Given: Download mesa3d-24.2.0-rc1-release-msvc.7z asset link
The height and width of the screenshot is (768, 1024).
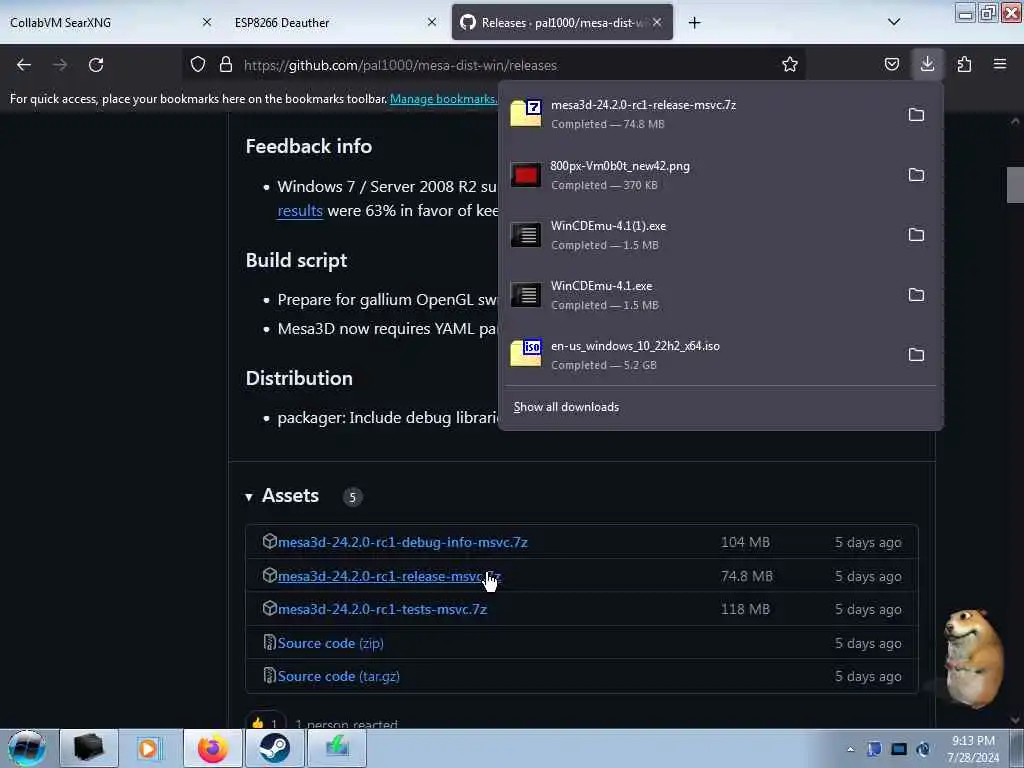Looking at the screenshot, I should click(389, 576).
